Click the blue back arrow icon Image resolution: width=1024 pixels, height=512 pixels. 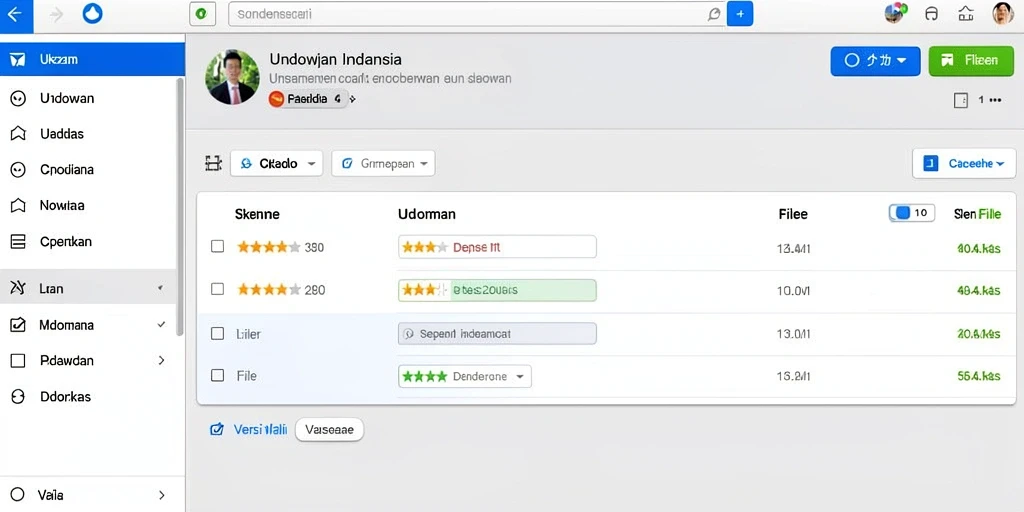(14, 15)
